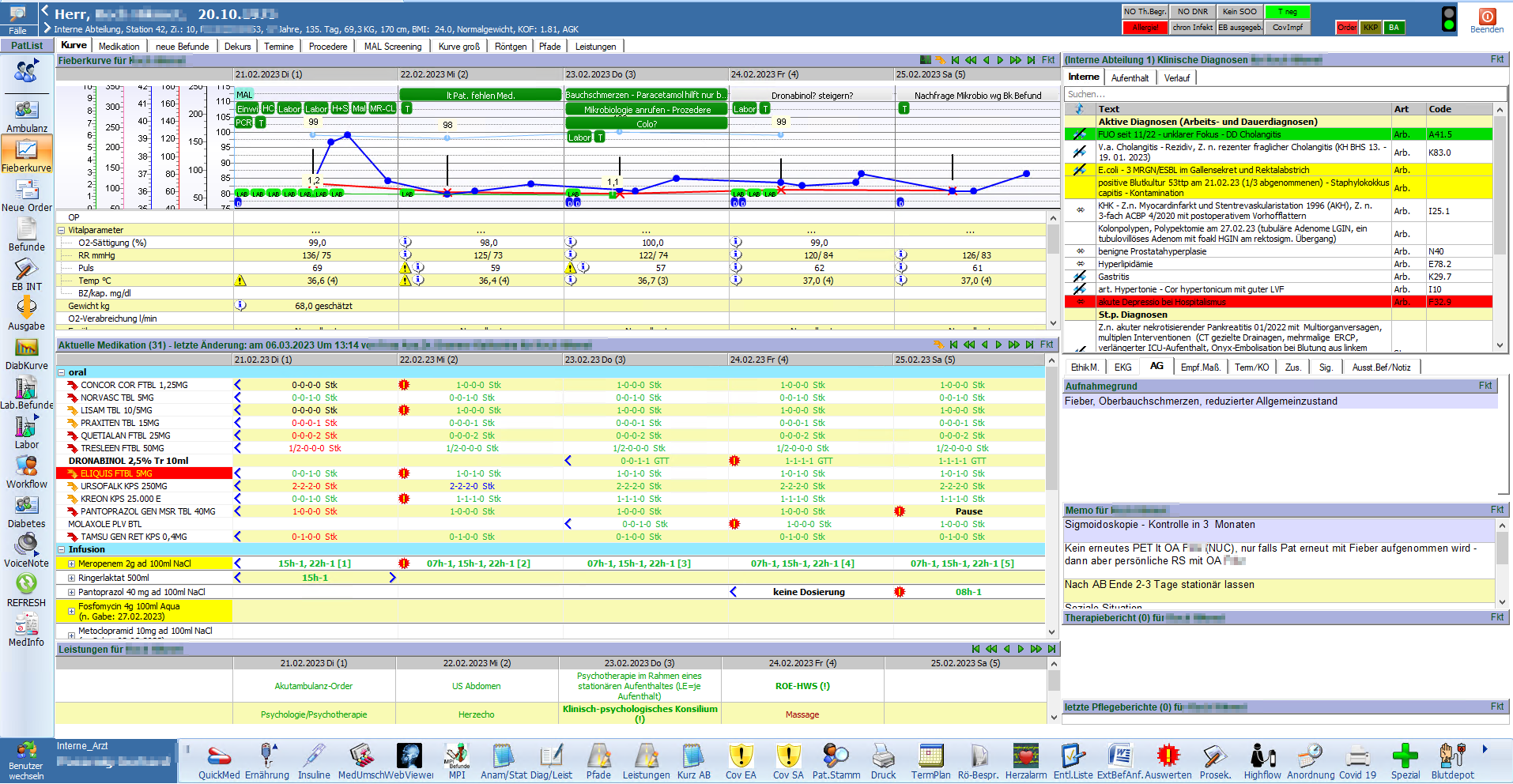The width and height of the screenshot is (1513, 784).
Task: Toggle the NO Th.Begr. flag
Action: pyautogui.click(x=1145, y=12)
